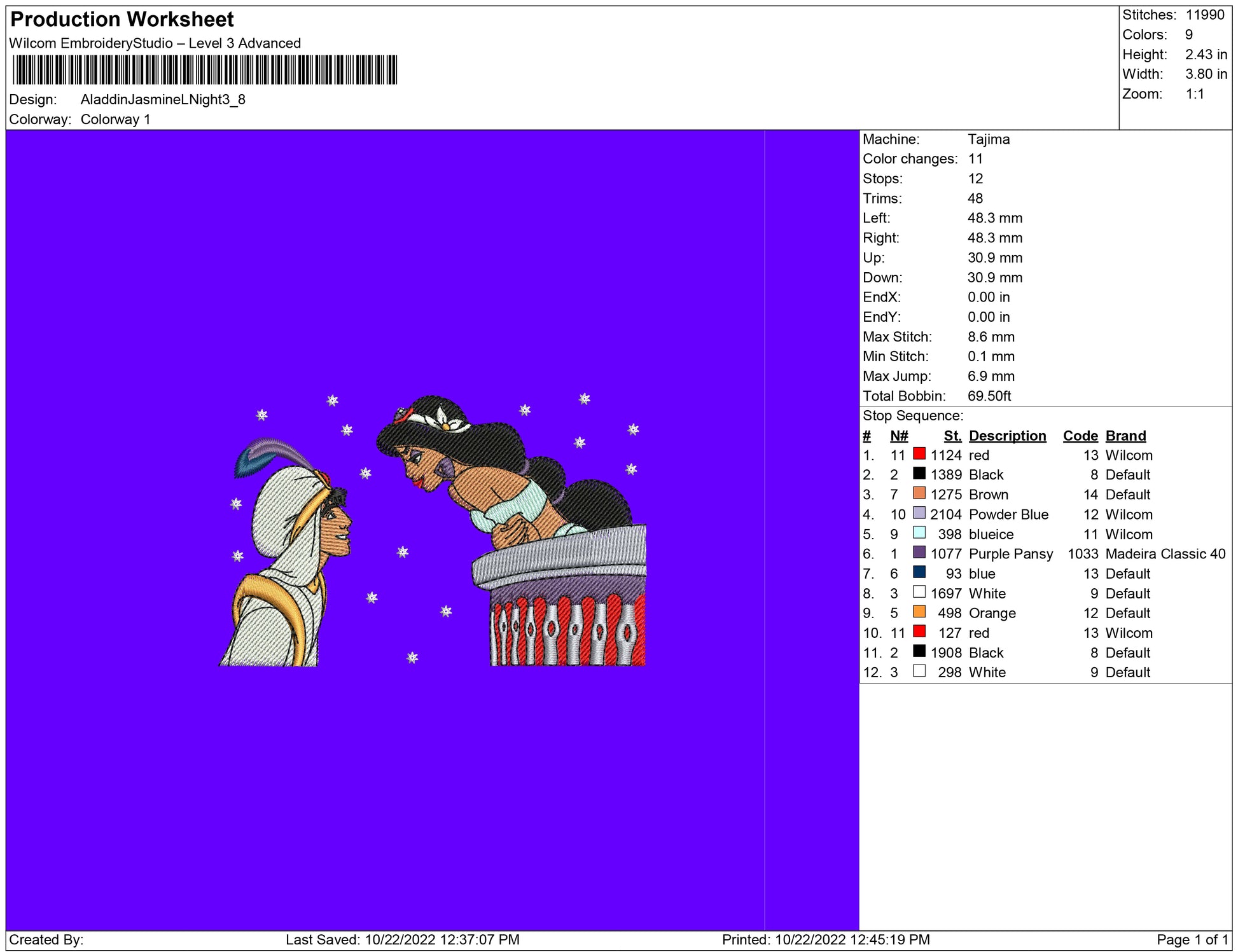The width and height of the screenshot is (1238, 952).
Task: Click the Madeira Classic 40 brand entry
Action: point(1165,554)
